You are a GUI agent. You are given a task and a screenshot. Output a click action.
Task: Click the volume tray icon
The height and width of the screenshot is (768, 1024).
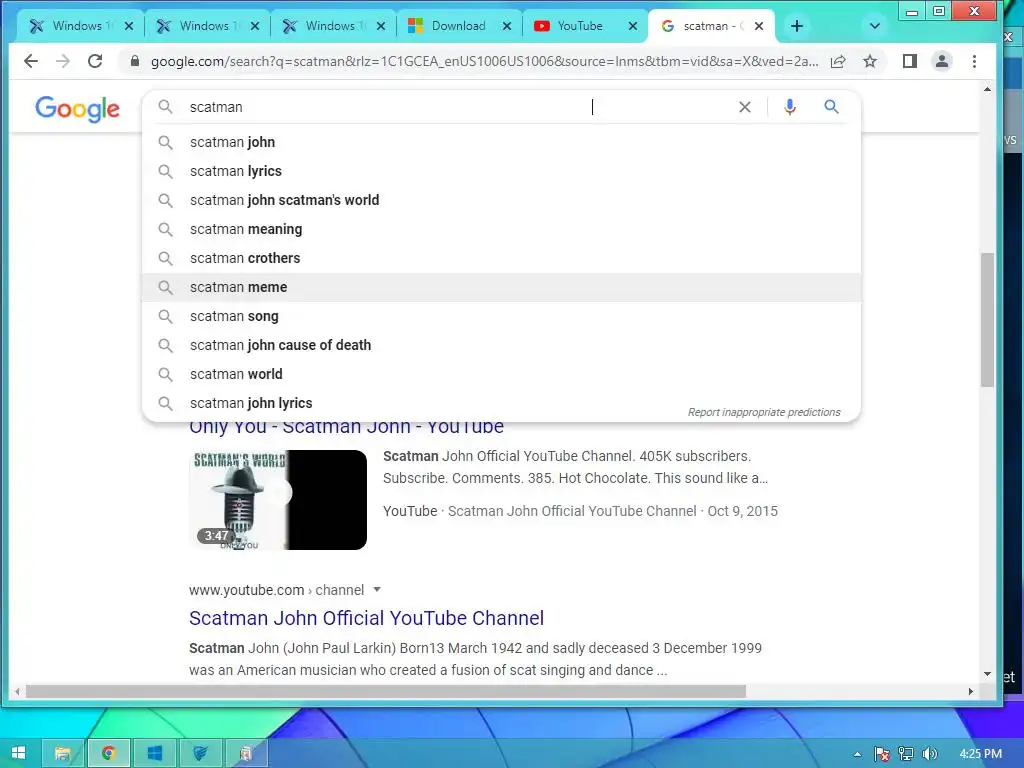930,754
